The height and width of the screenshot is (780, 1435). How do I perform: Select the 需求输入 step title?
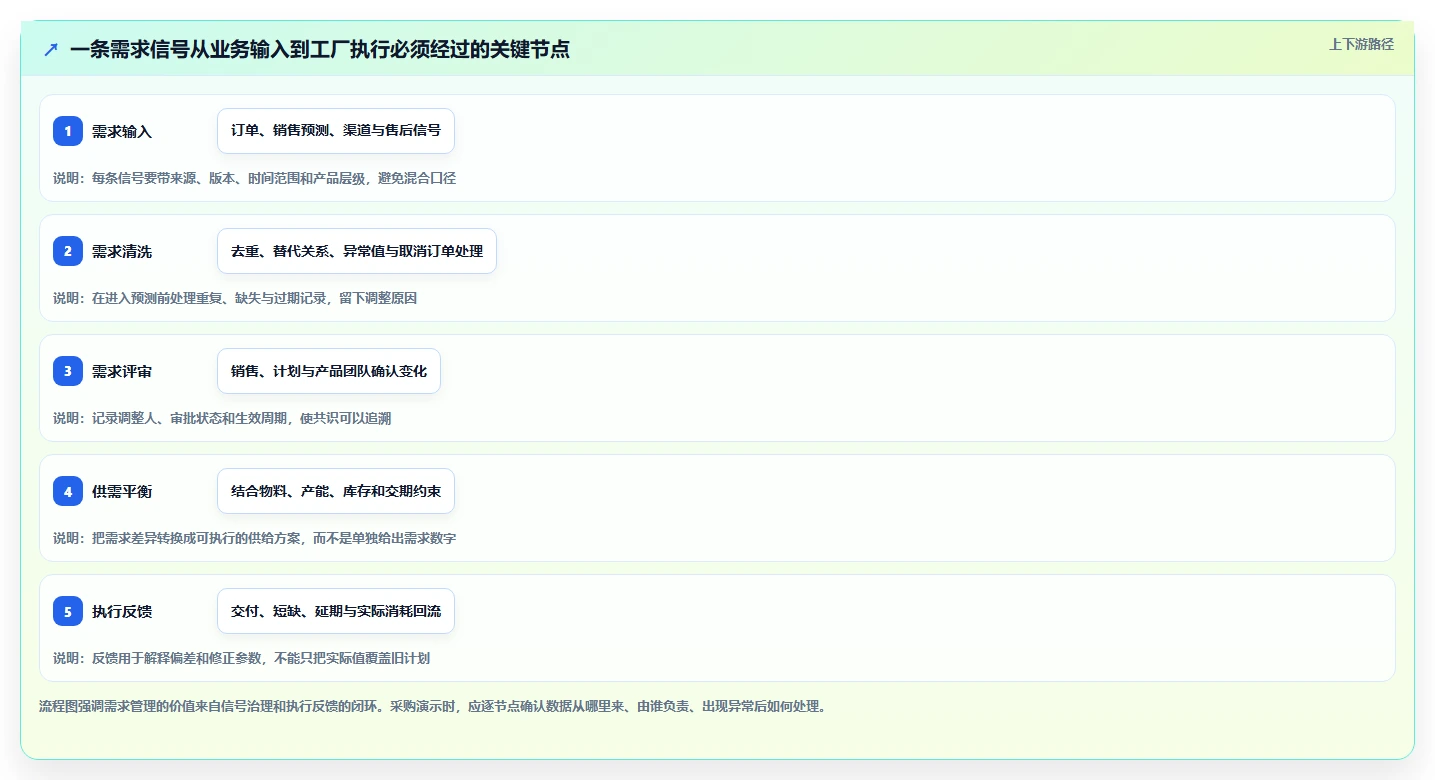tap(122, 131)
